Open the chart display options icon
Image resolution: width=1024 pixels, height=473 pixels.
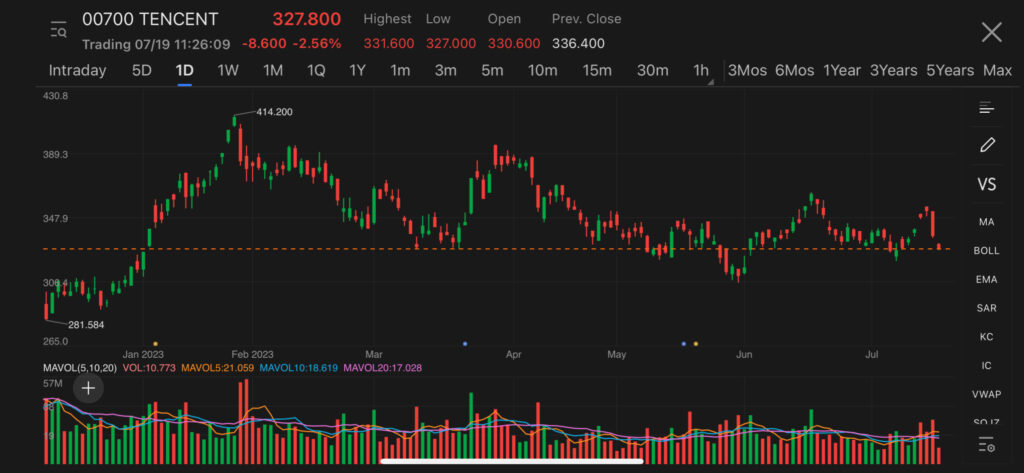(986, 108)
